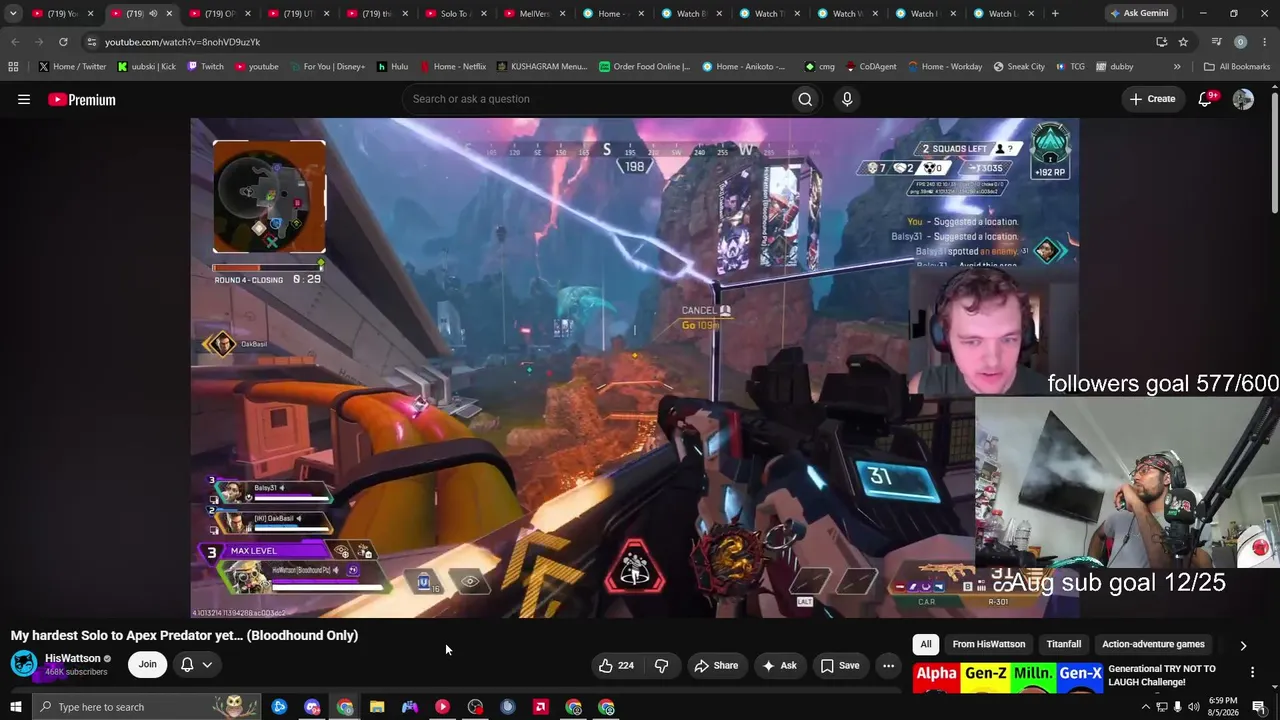Open the tab search dropdown
Viewport: 1280px width, 720px height.
[x=13, y=14]
